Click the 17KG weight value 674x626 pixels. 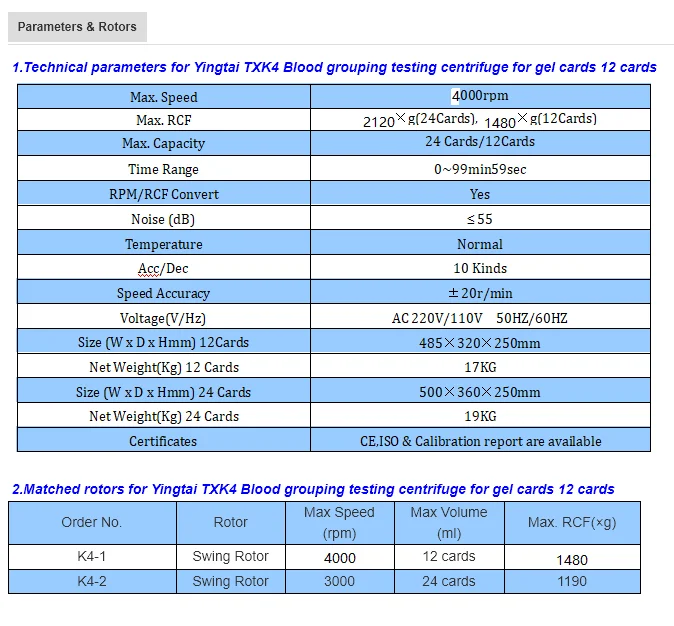coord(480,367)
